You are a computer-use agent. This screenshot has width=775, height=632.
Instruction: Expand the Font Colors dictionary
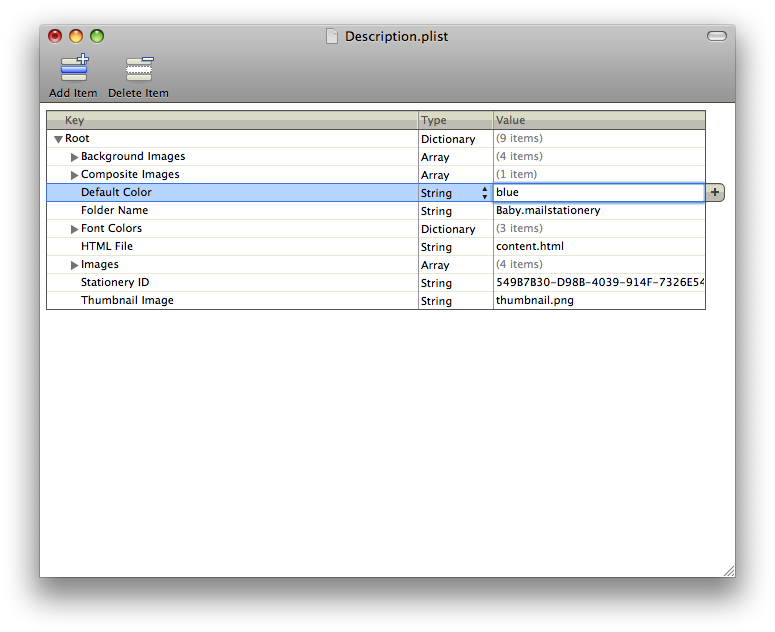74,229
